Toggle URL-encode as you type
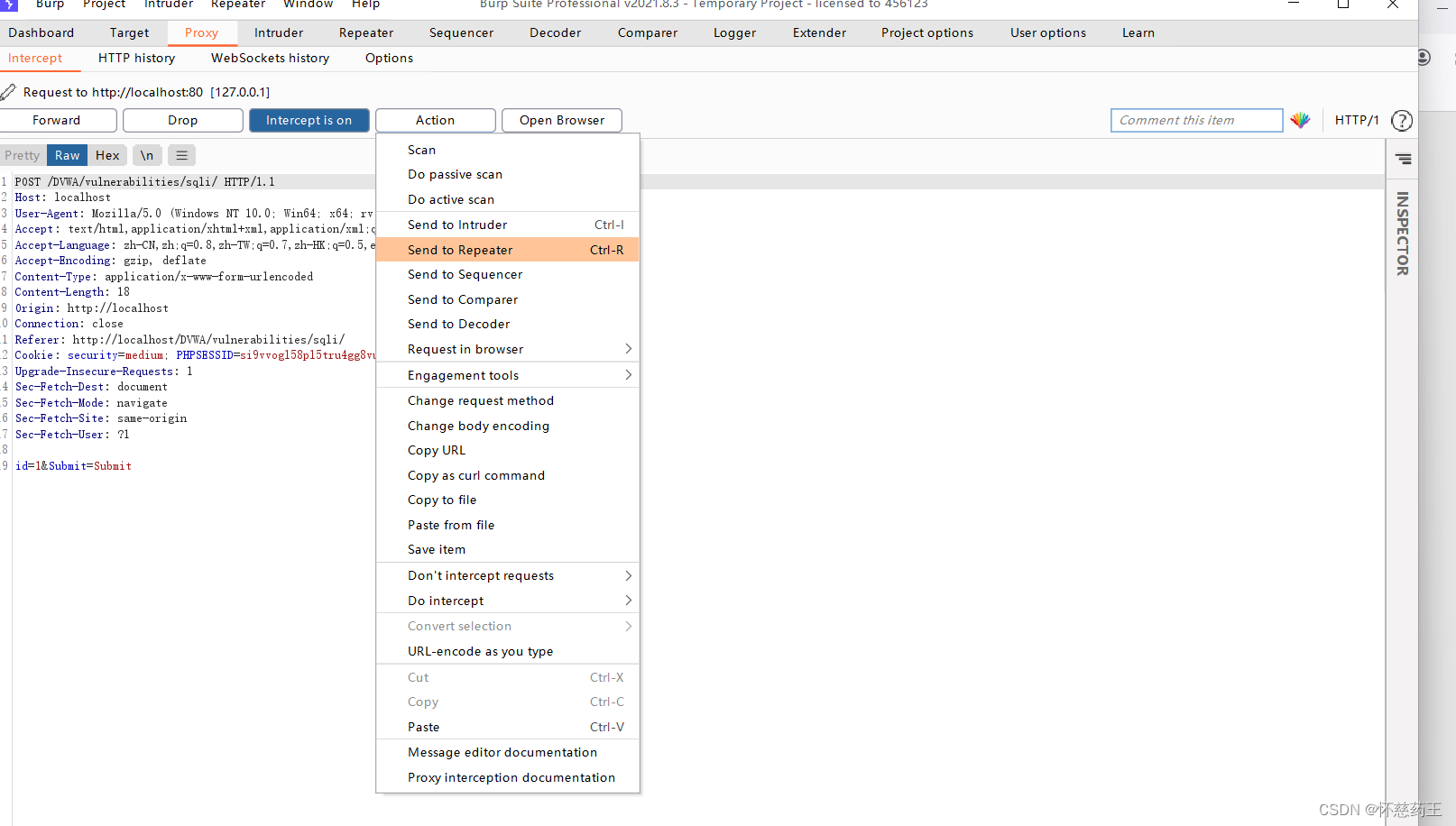The height and width of the screenshot is (826, 1456). pos(507,651)
